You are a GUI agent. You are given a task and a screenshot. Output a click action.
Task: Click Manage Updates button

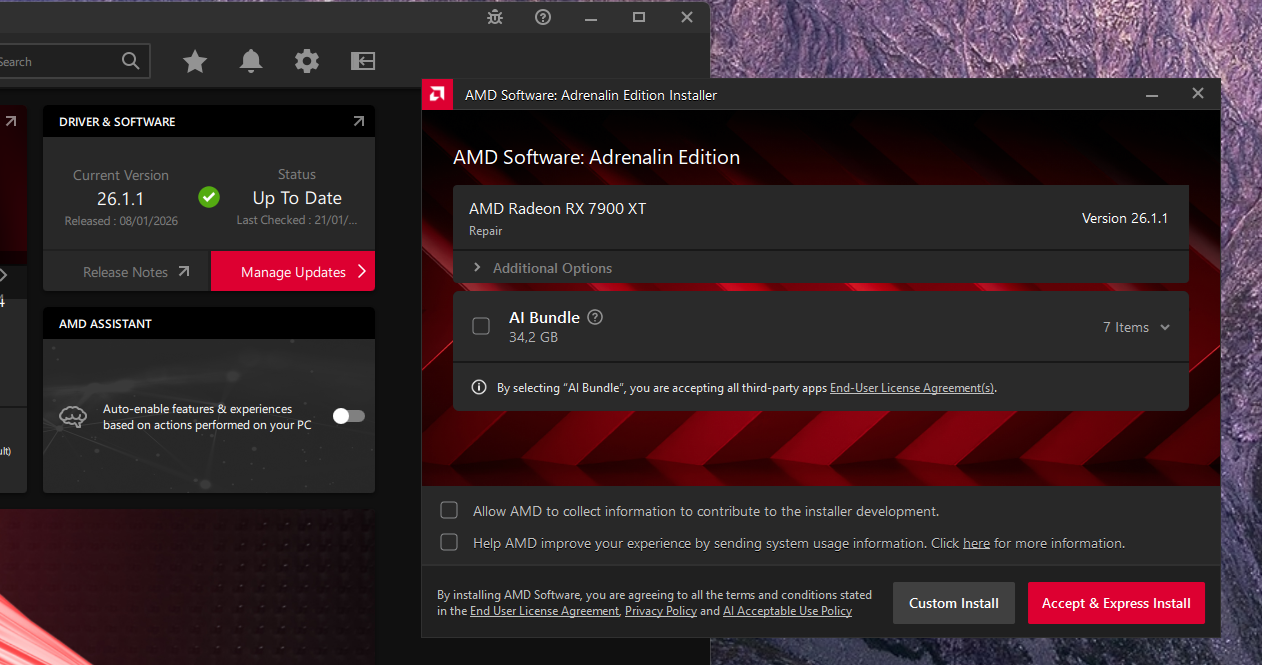[x=293, y=272]
